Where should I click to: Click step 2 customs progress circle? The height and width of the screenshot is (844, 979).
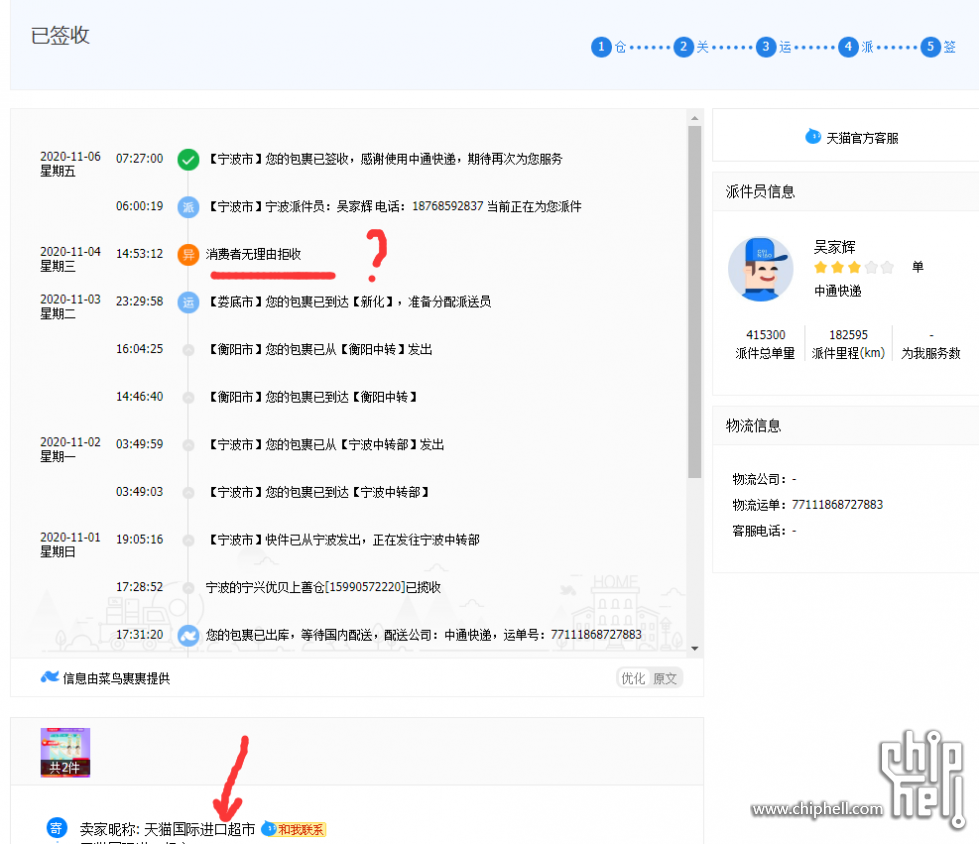click(683, 47)
